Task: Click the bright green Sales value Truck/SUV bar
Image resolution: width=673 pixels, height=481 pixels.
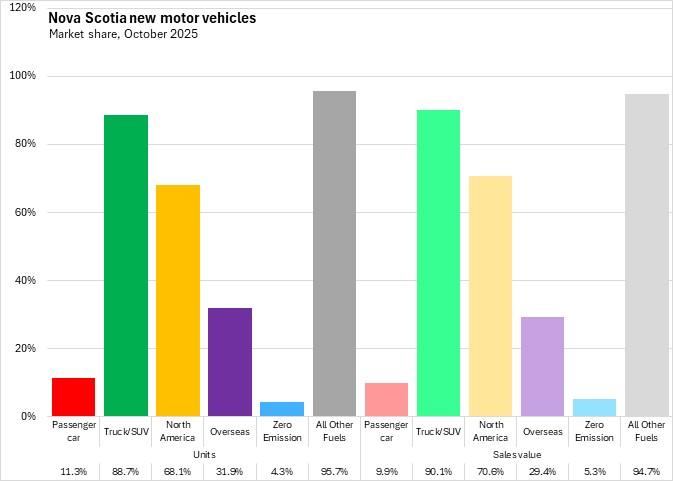Action: point(438,263)
